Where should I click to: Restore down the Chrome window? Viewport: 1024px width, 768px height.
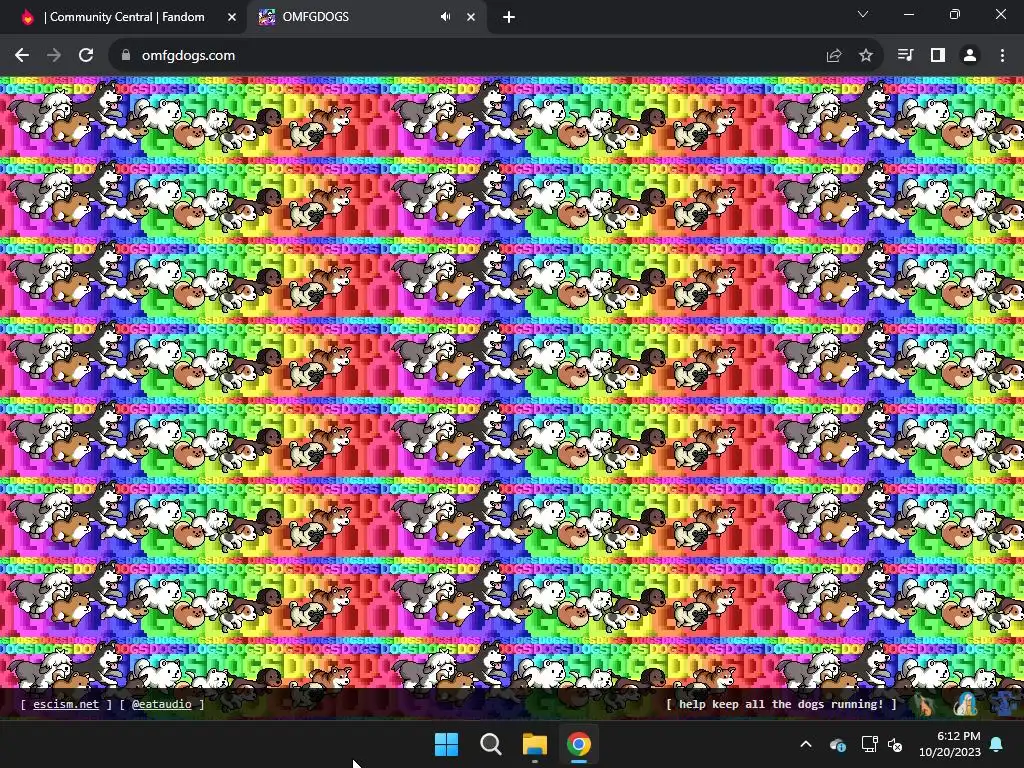[x=955, y=14]
